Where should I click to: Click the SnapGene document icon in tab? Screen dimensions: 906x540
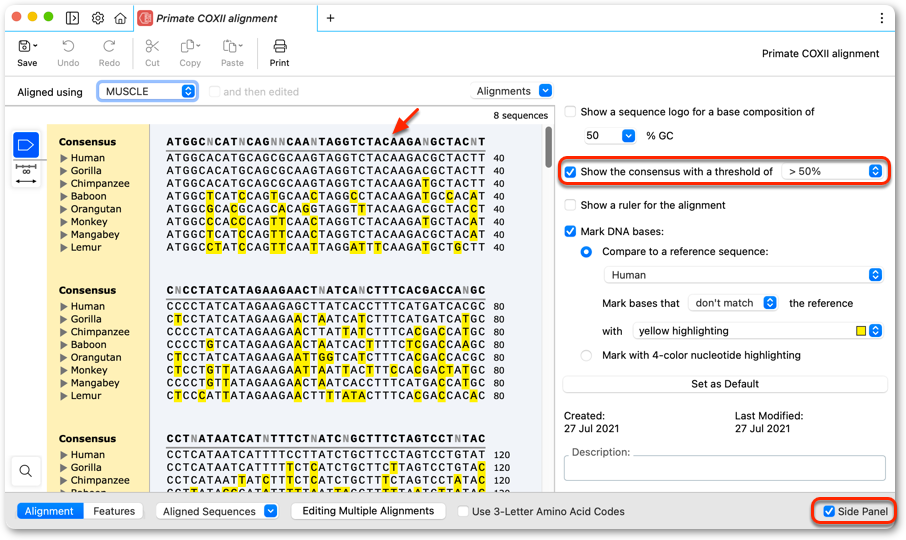(145, 18)
